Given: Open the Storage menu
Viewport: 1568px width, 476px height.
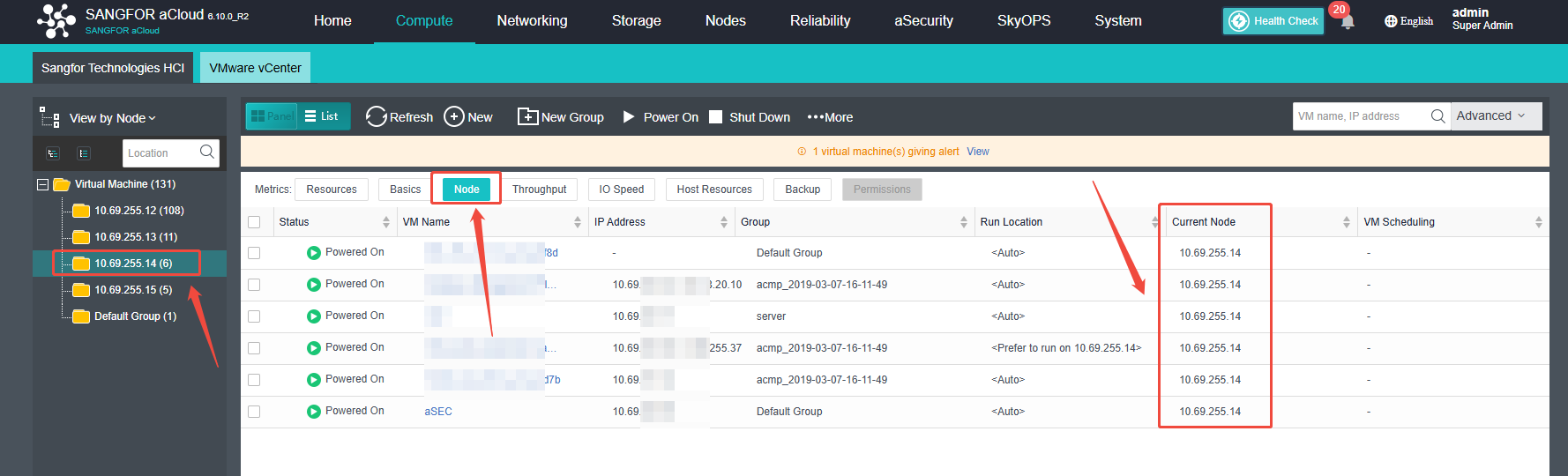Looking at the screenshot, I should click(x=636, y=21).
